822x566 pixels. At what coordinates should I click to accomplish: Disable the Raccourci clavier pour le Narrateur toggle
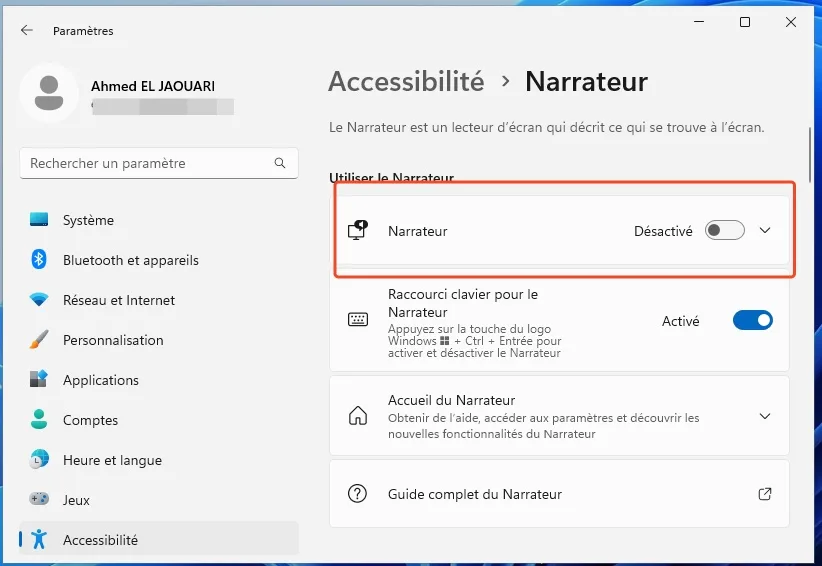click(753, 320)
